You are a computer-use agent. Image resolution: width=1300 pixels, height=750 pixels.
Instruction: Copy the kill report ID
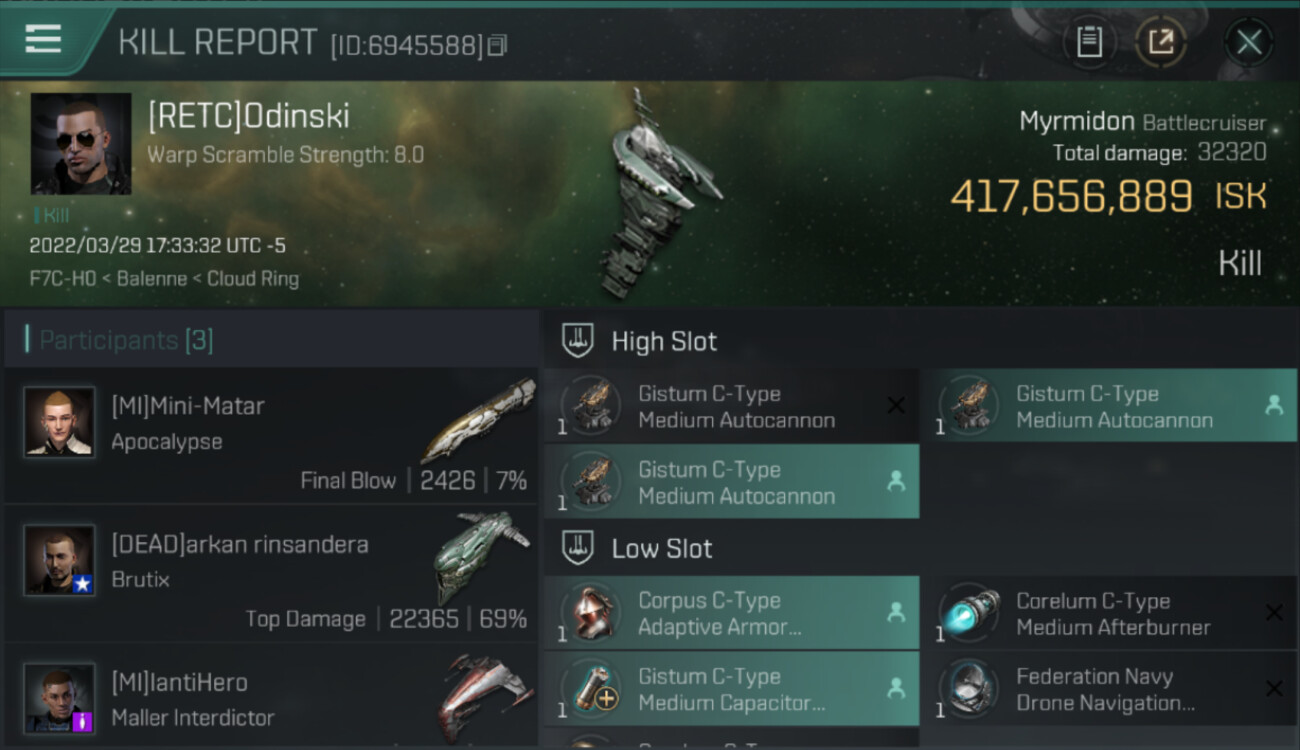[x=498, y=45]
